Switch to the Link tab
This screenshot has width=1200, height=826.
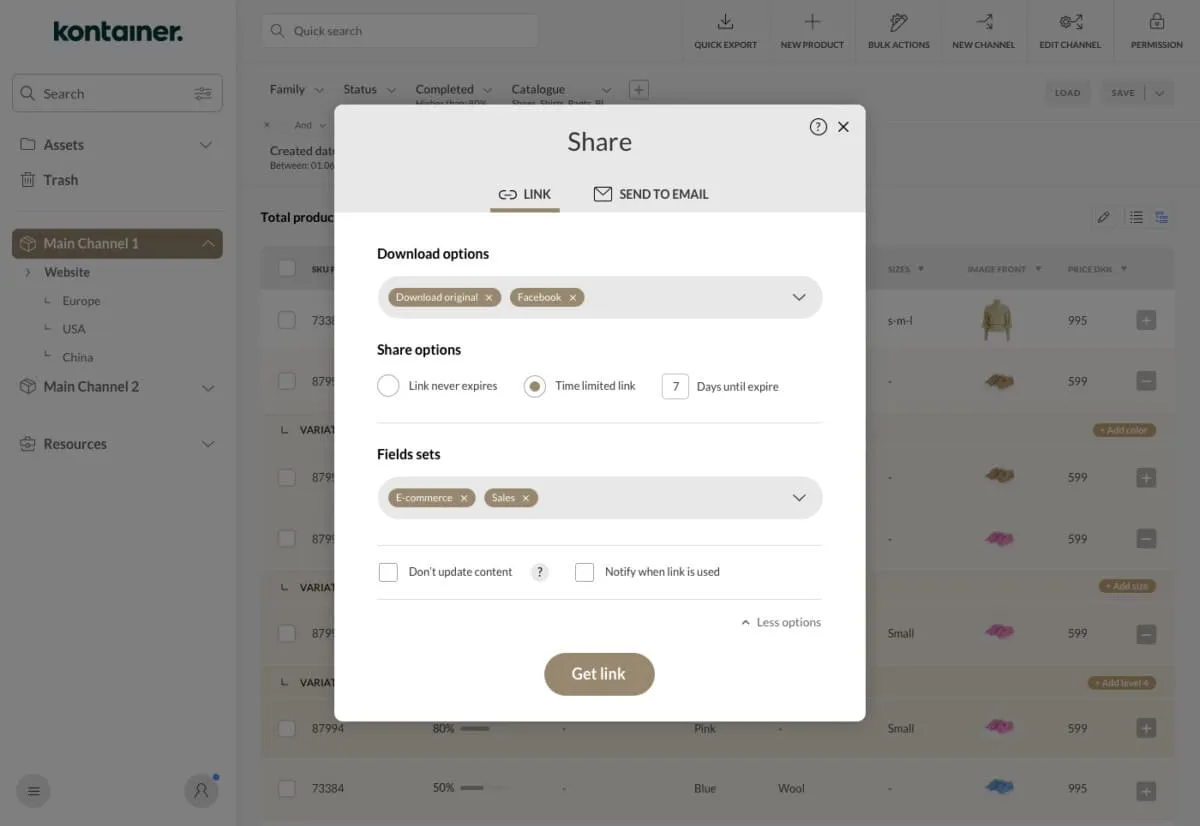(525, 194)
